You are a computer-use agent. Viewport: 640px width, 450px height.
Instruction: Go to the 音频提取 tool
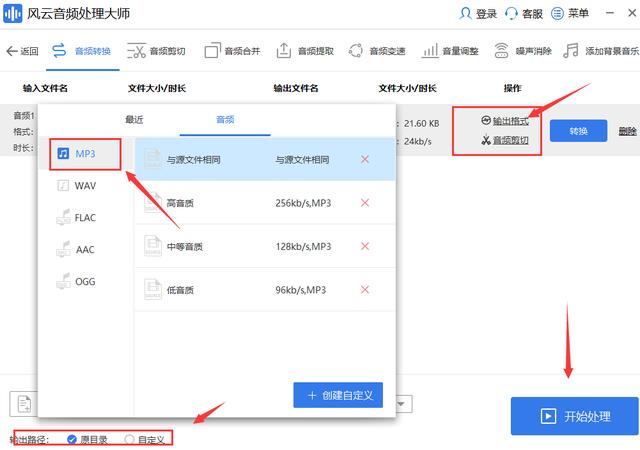[305, 51]
